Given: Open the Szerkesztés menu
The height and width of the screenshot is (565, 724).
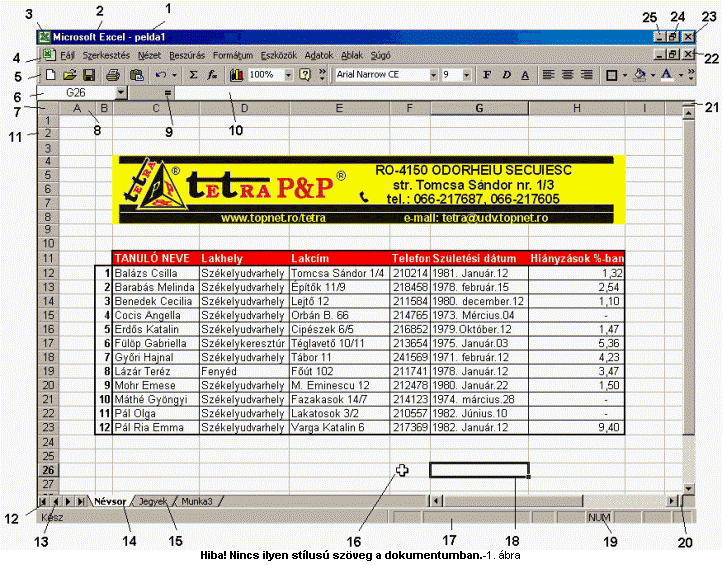Looking at the screenshot, I should tap(106, 55).
